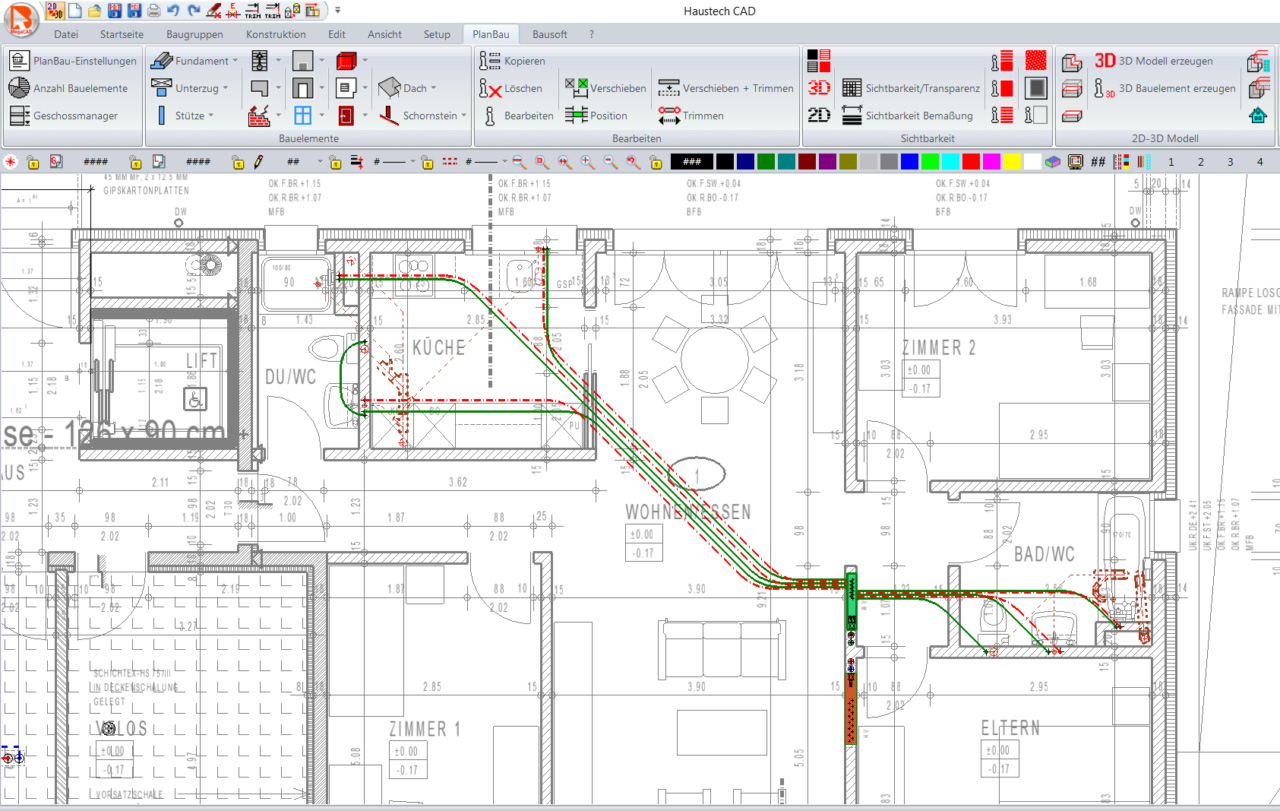Open the Dach dropdown menu
This screenshot has height=811, width=1280.
coord(434,89)
